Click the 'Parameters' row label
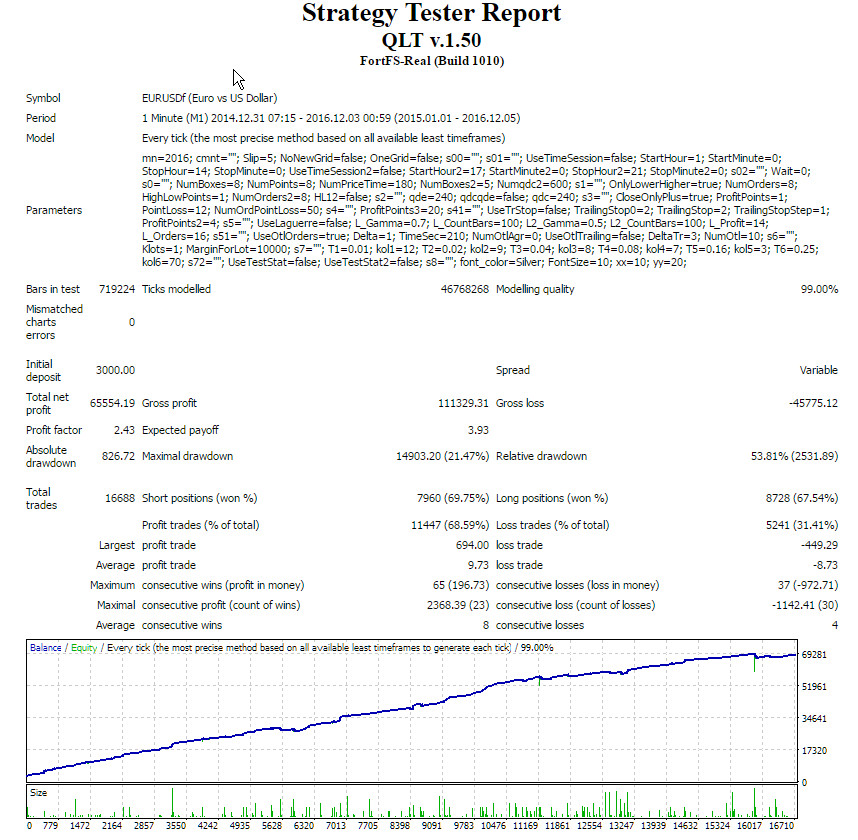Viewport: 858px width, 840px height. (x=54, y=210)
